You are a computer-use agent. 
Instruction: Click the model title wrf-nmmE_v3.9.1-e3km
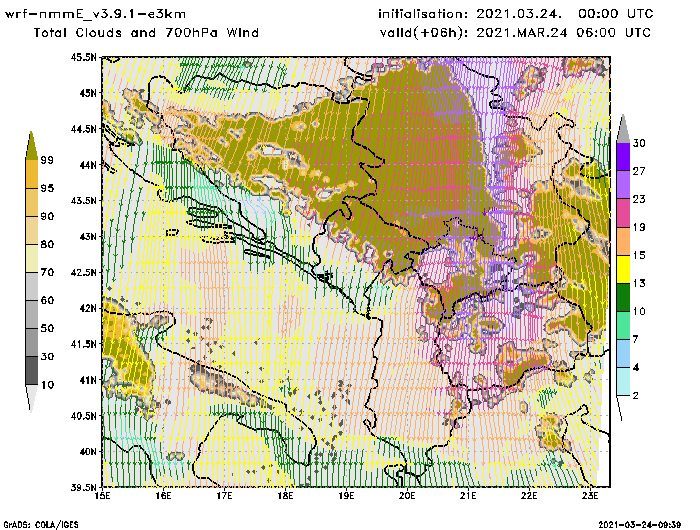tap(90, 14)
